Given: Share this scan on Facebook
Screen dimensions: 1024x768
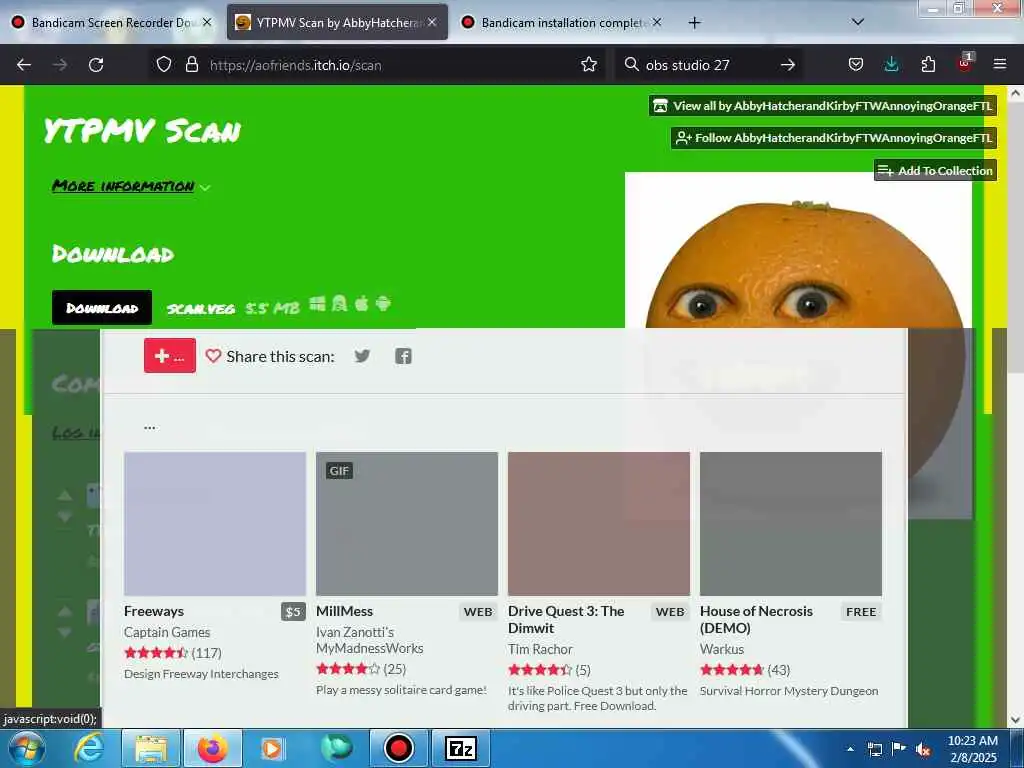Looking at the screenshot, I should pyautogui.click(x=403, y=356).
